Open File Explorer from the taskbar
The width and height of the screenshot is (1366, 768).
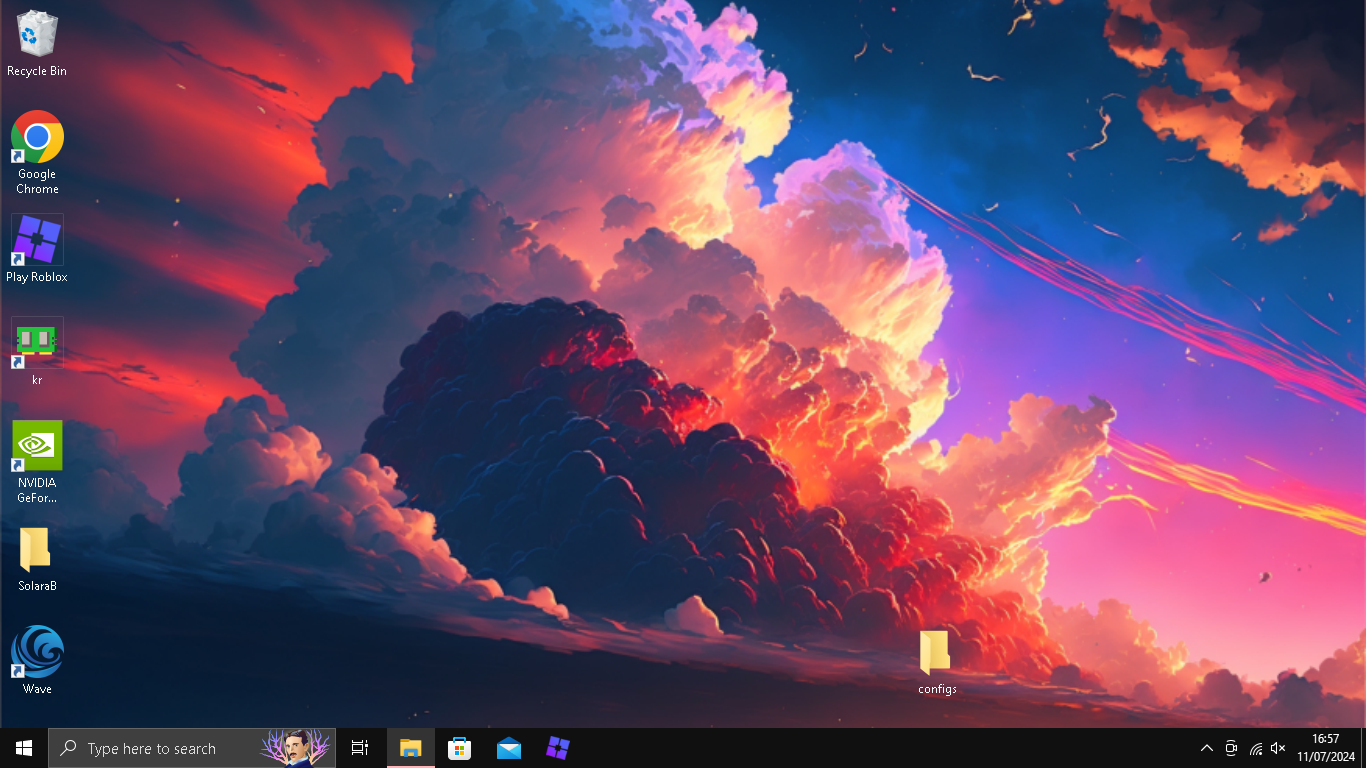coord(411,748)
